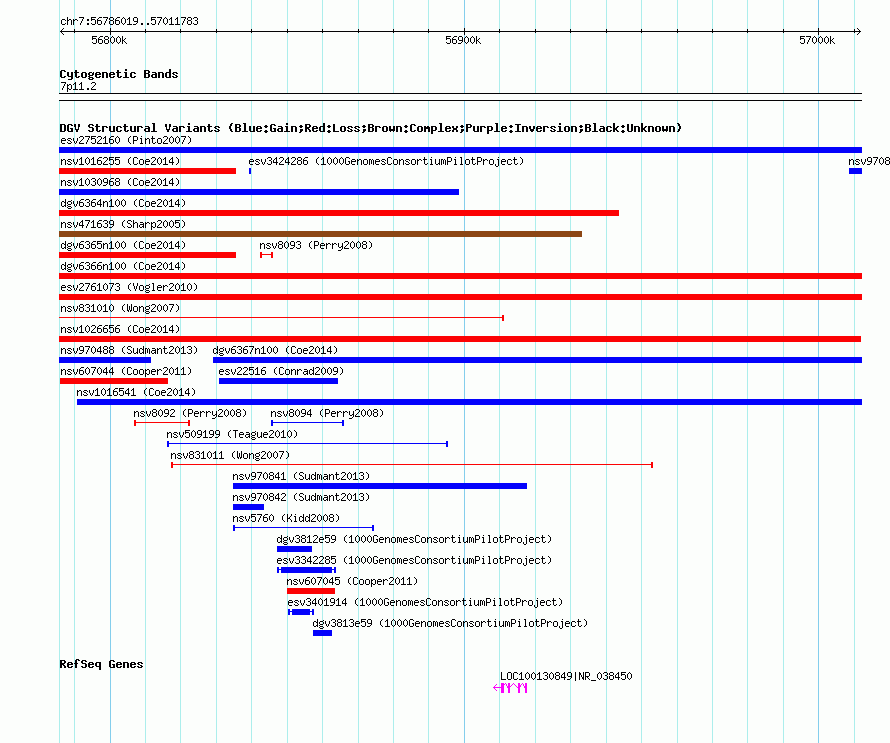The height and width of the screenshot is (743, 890).
Task: Click the nsv831011 (Wong2007) label
Action: point(230,455)
